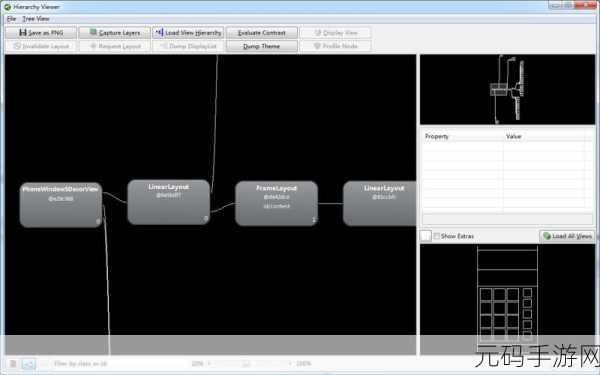Click the Dump DisplayList button

pyautogui.click(x=188, y=46)
